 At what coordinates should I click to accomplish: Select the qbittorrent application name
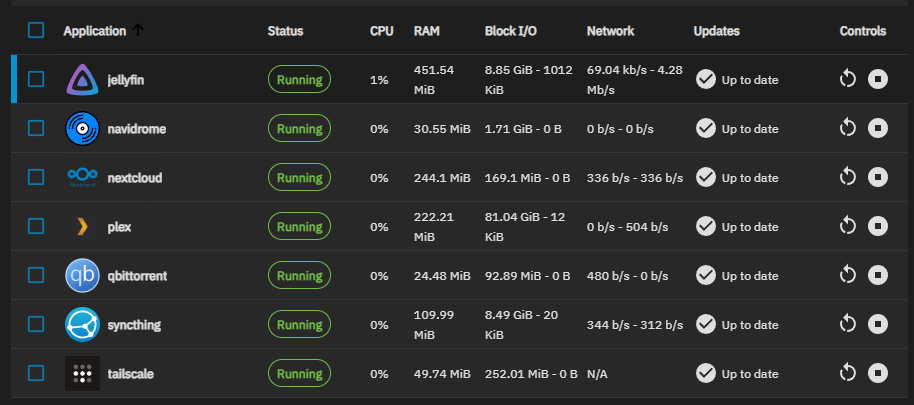click(137, 276)
